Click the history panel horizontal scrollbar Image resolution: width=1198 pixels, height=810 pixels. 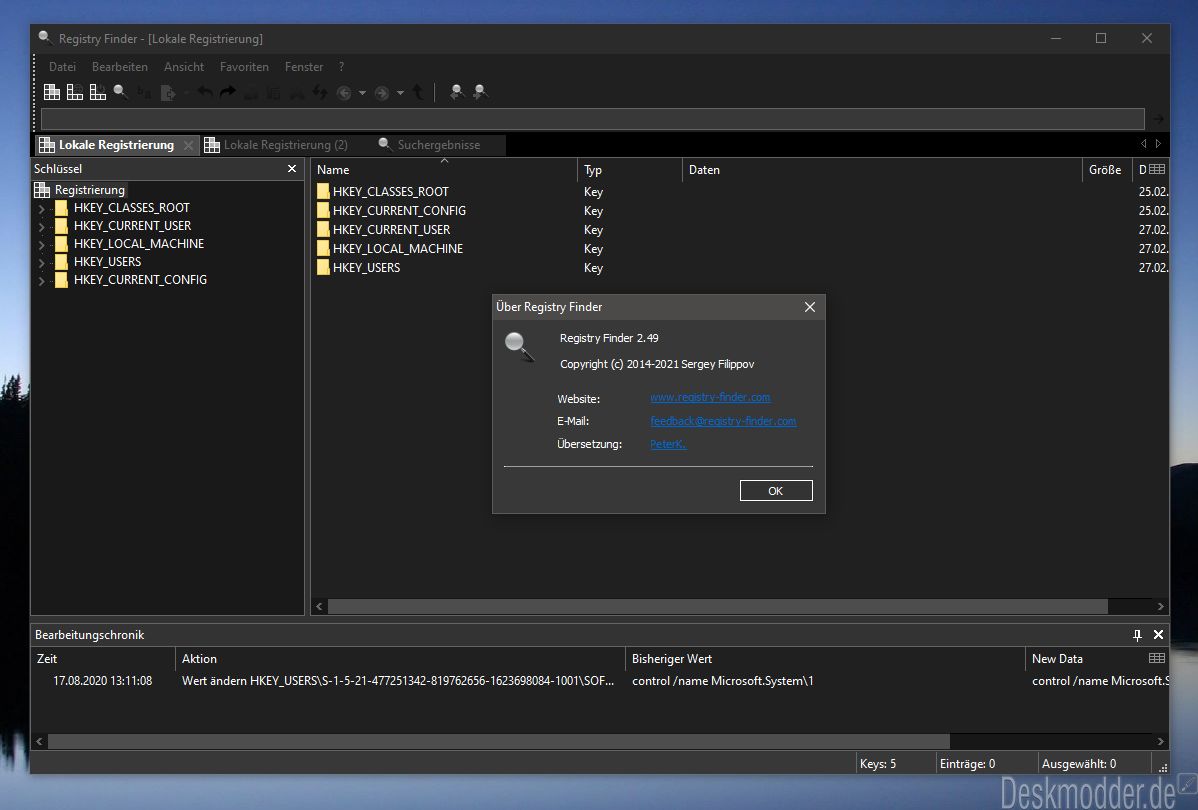[x=499, y=741]
